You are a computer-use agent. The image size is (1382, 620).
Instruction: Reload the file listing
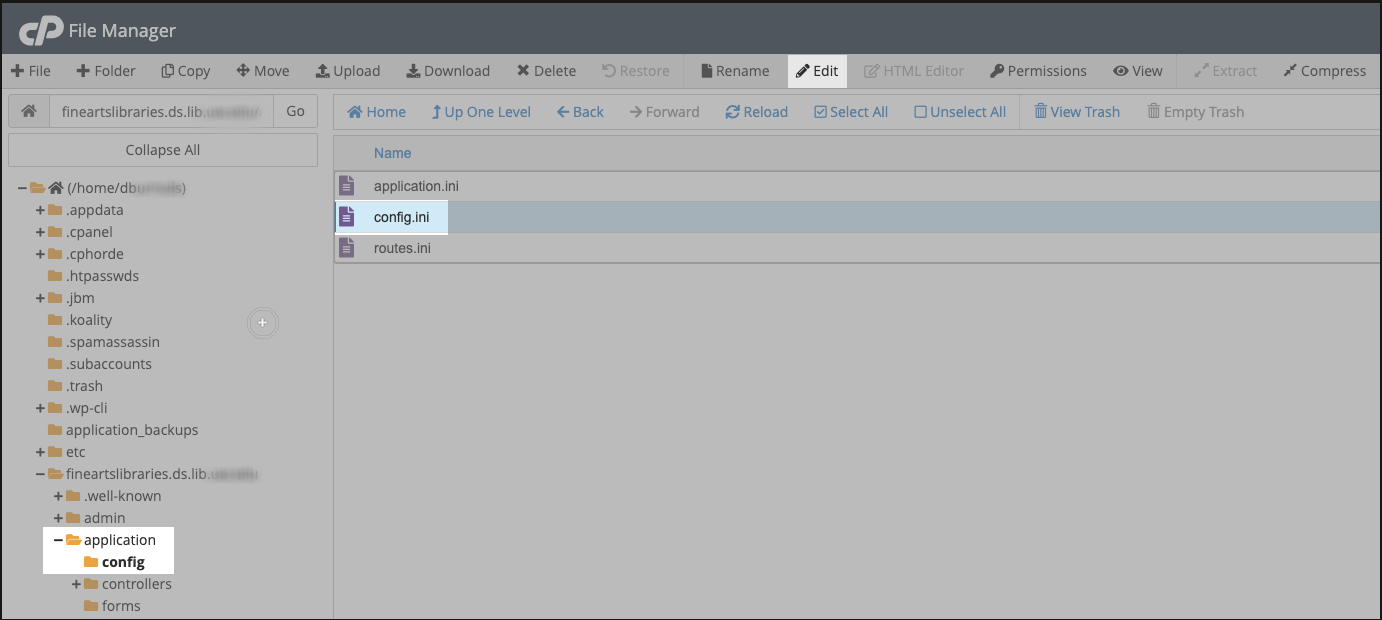[x=756, y=112]
